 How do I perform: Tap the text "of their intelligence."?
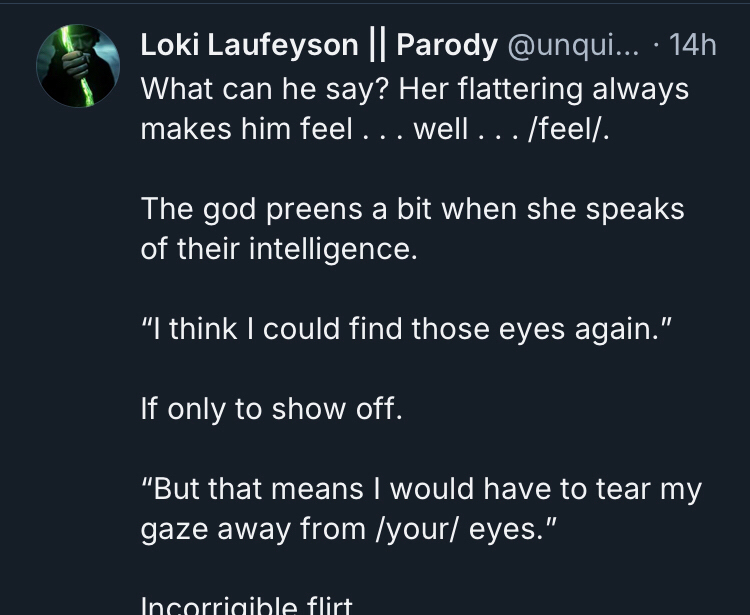pyautogui.click(x=277, y=249)
